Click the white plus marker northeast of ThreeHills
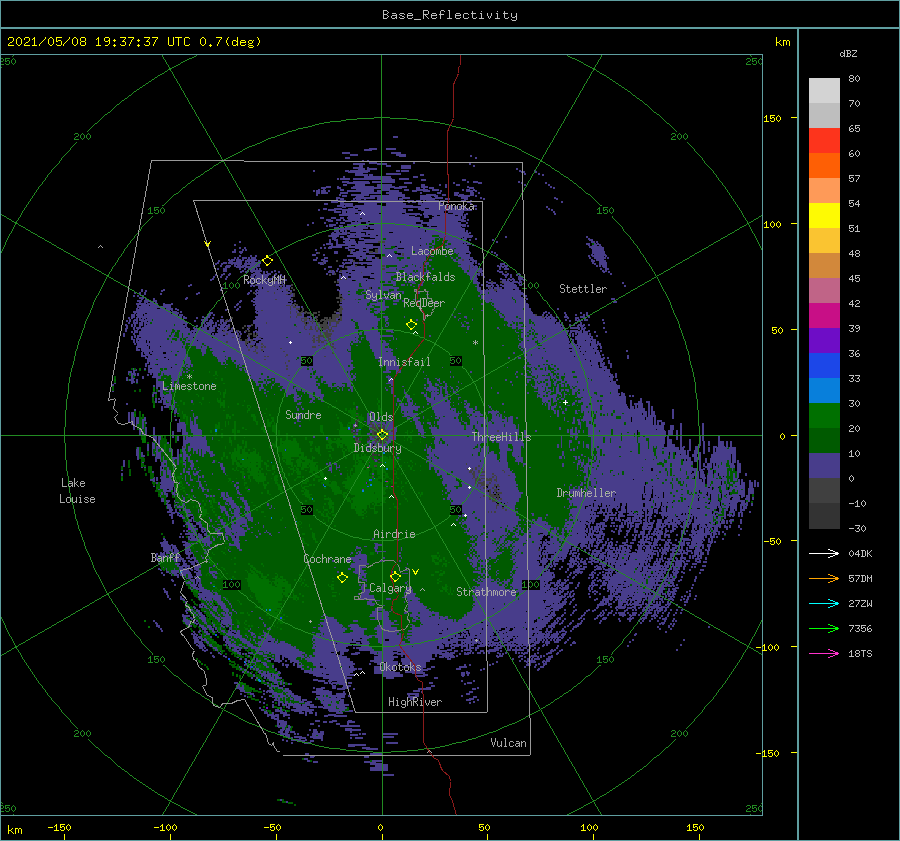Screen dimensions: 900x841 point(565,402)
